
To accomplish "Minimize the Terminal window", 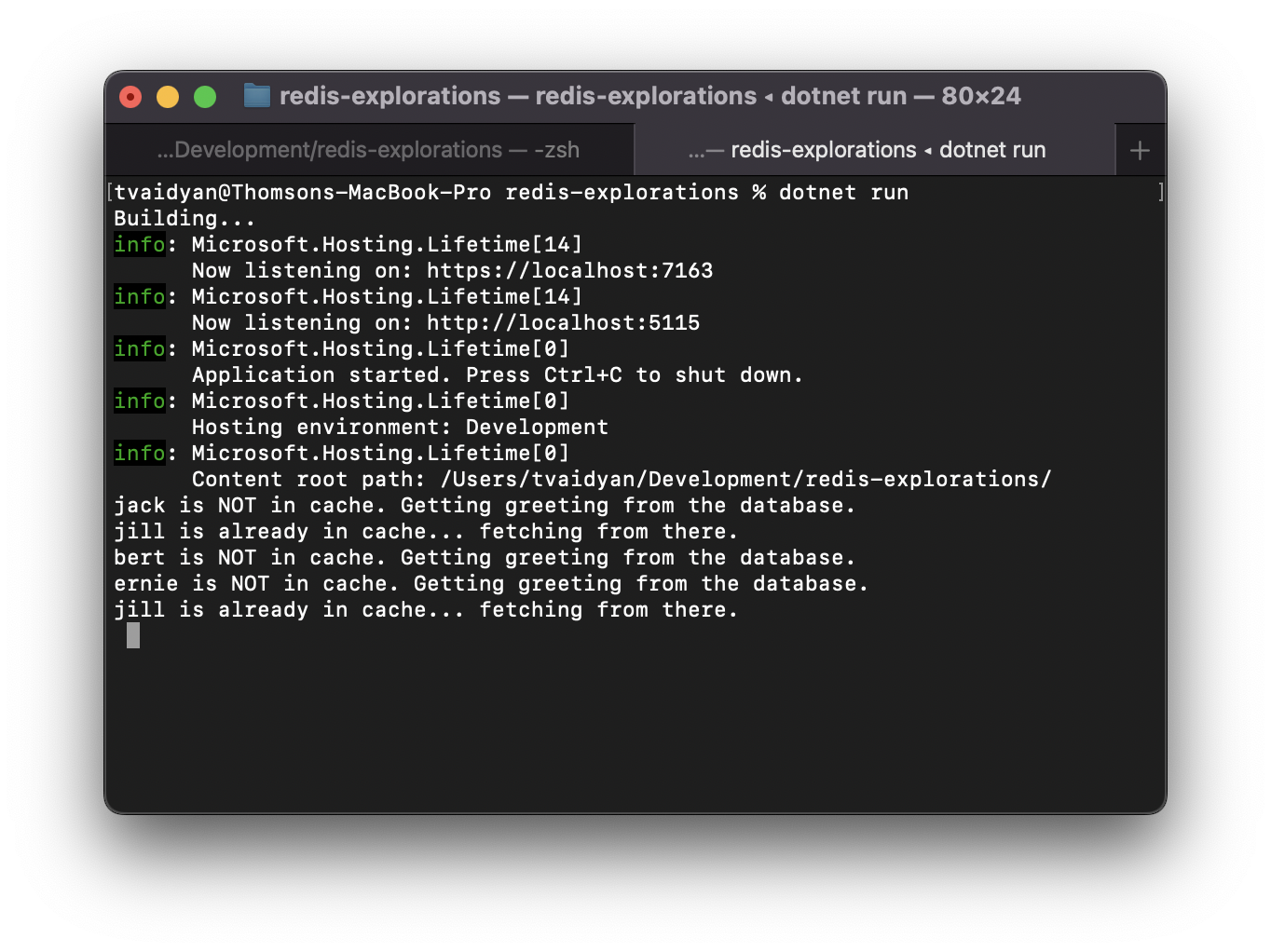I will pos(167,96).
